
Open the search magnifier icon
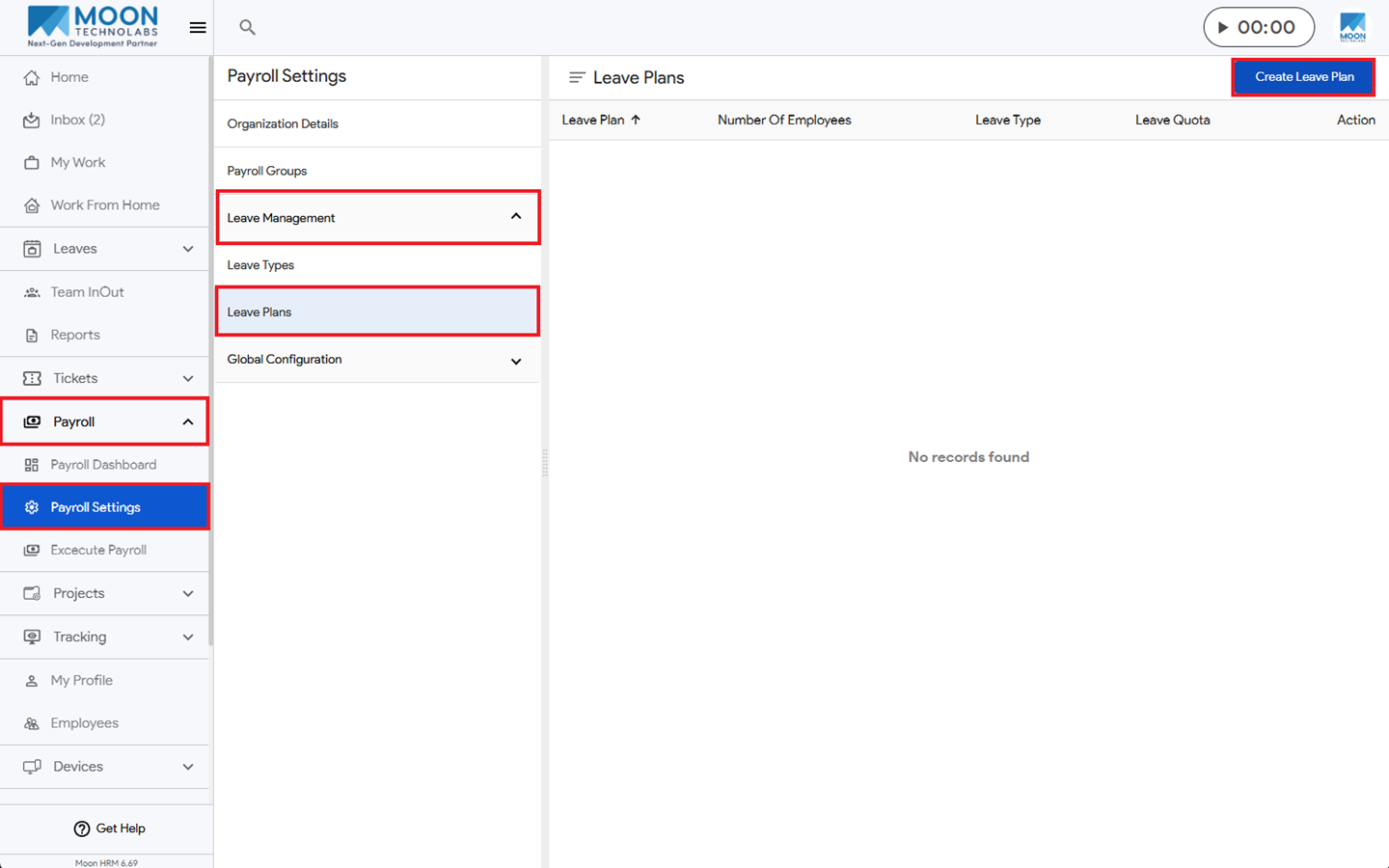pyautogui.click(x=248, y=28)
